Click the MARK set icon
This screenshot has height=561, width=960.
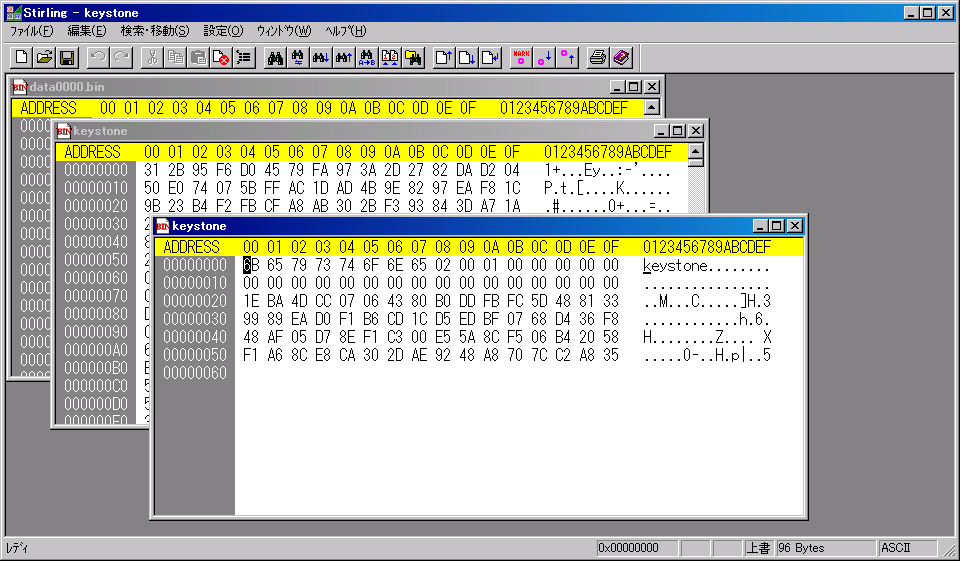tap(521, 58)
